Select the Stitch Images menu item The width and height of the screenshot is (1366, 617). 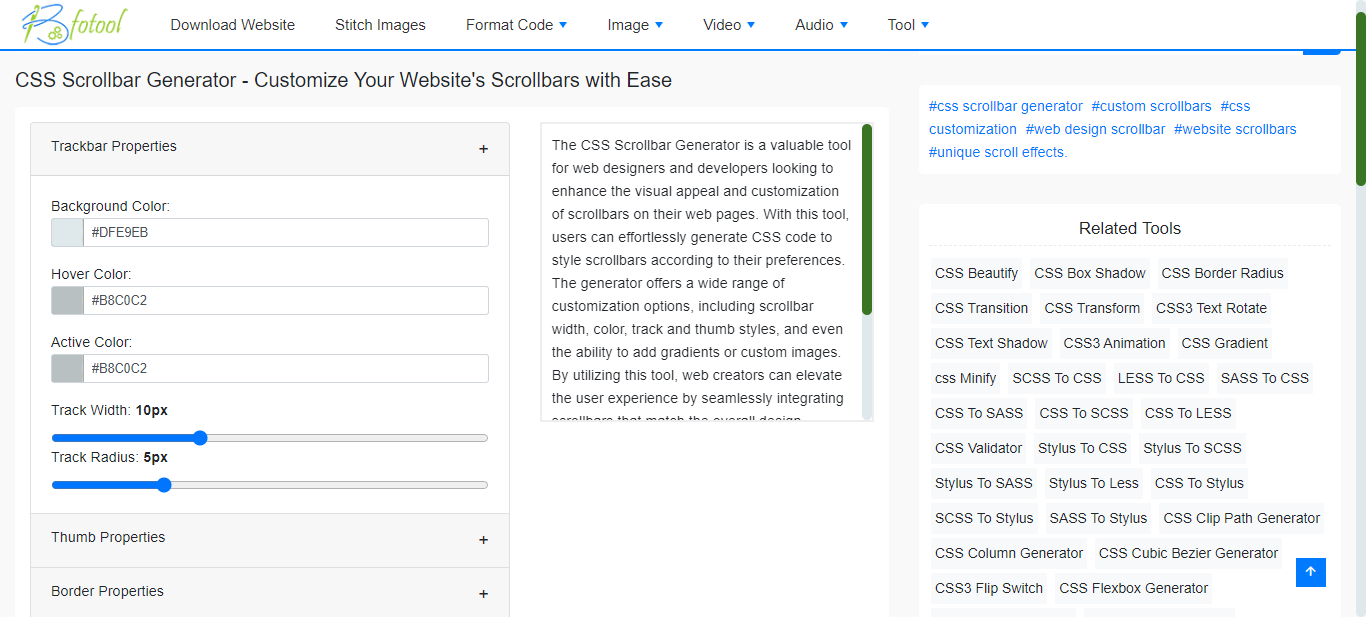380,24
